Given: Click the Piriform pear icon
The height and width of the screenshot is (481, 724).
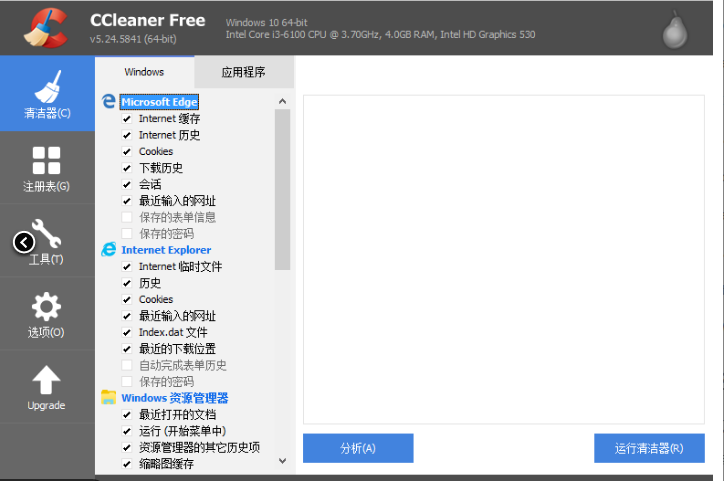Looking at the screenshot, I should click(675, 30).
